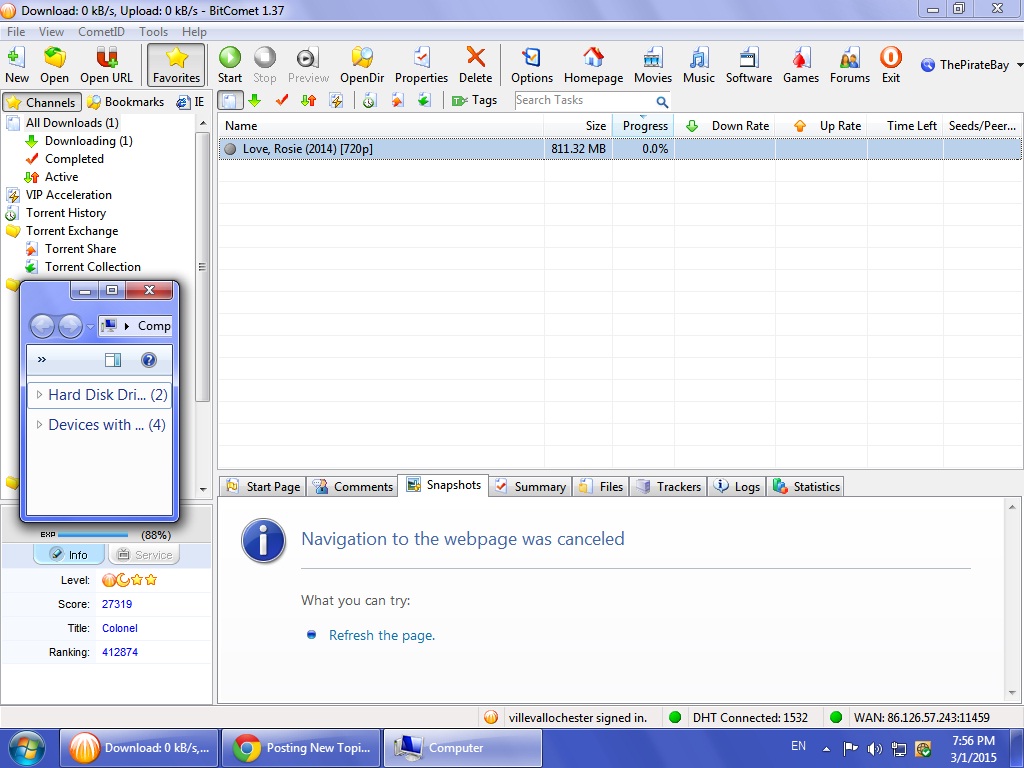Select VIP Acceleration in the sidebar
The height and width of the screenshot is (768, 1024).
pyautogui.click(x=69, y=195)
